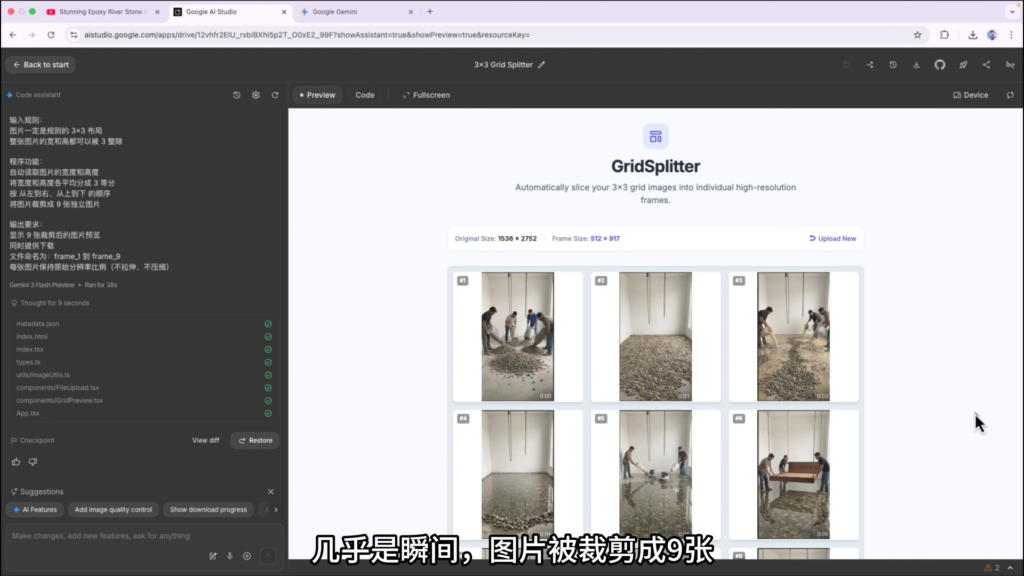The width and height of the screenshot is (1024, 576).
Task: Open the Chrome profile avatar
Action: [x=992, y=35]
